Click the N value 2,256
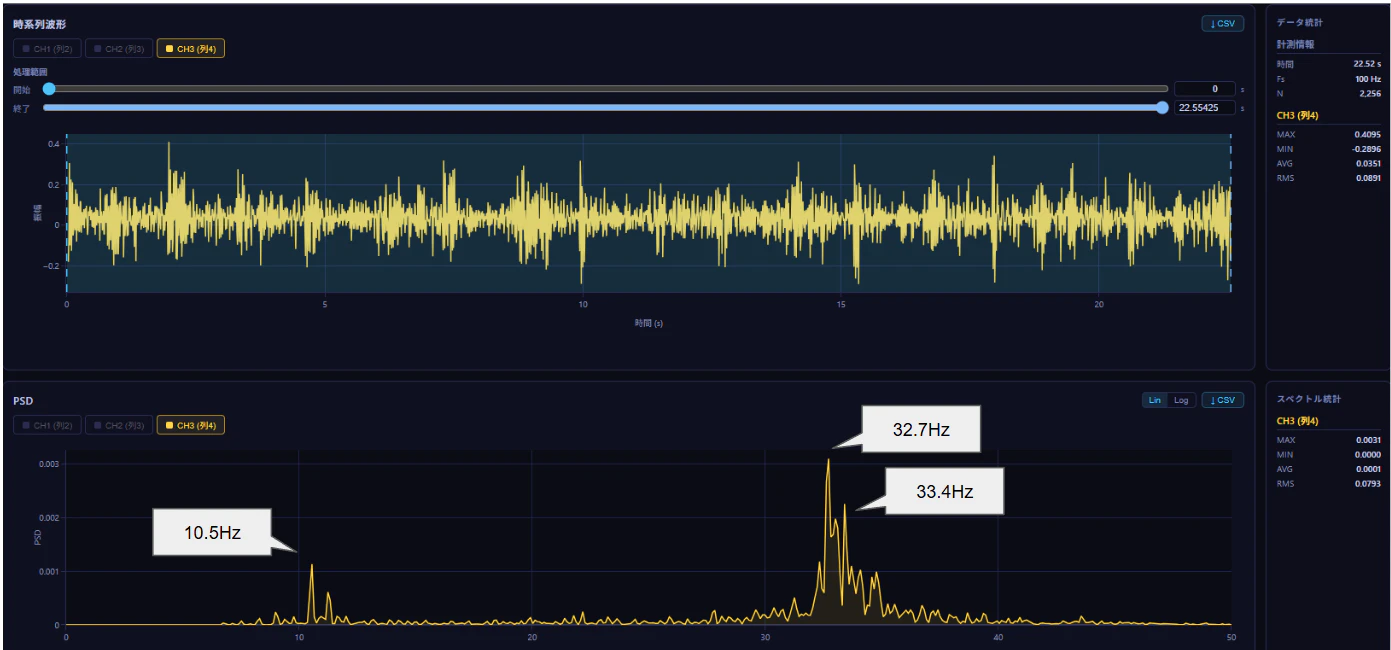 click(x=1370, y=93)
